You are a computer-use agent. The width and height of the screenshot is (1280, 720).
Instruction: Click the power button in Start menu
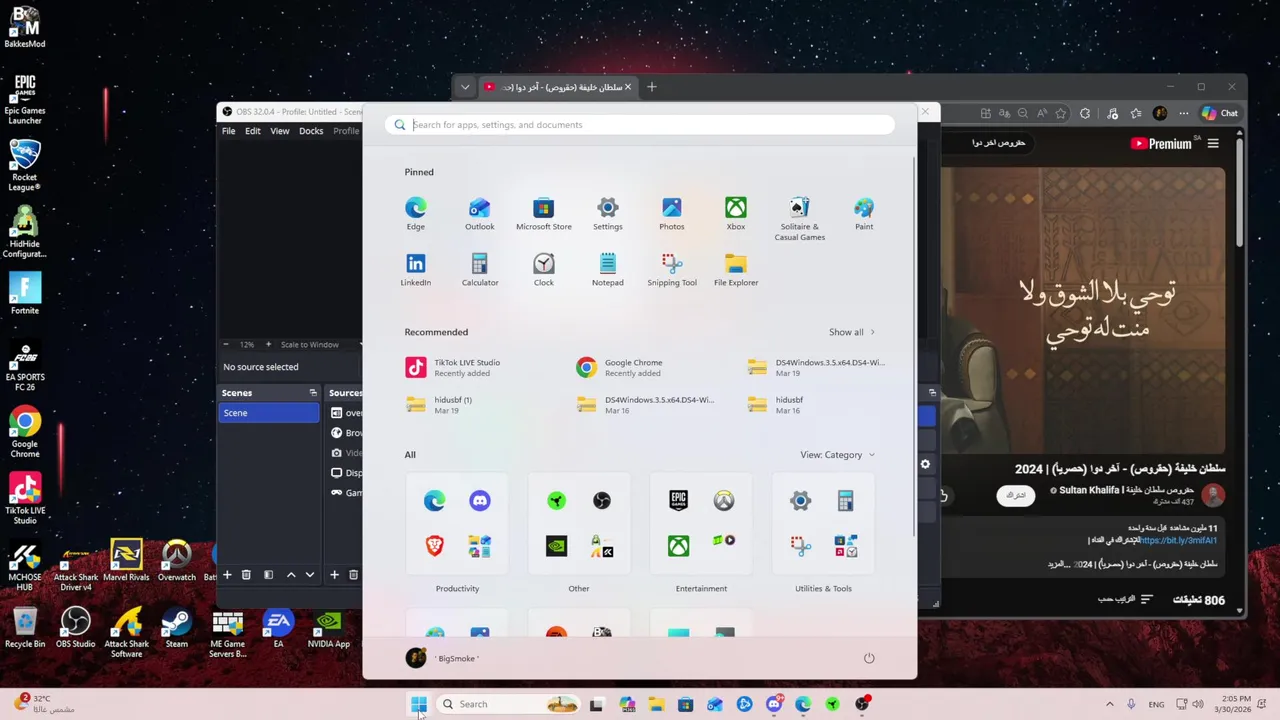pos(869,658)
